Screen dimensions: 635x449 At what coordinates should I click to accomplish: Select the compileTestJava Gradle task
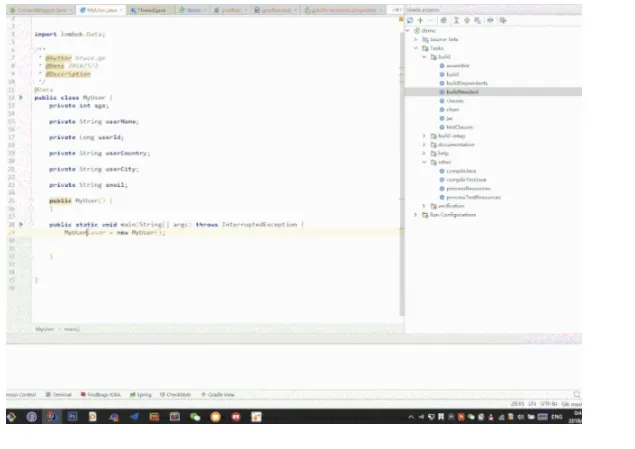click(466, 180)
